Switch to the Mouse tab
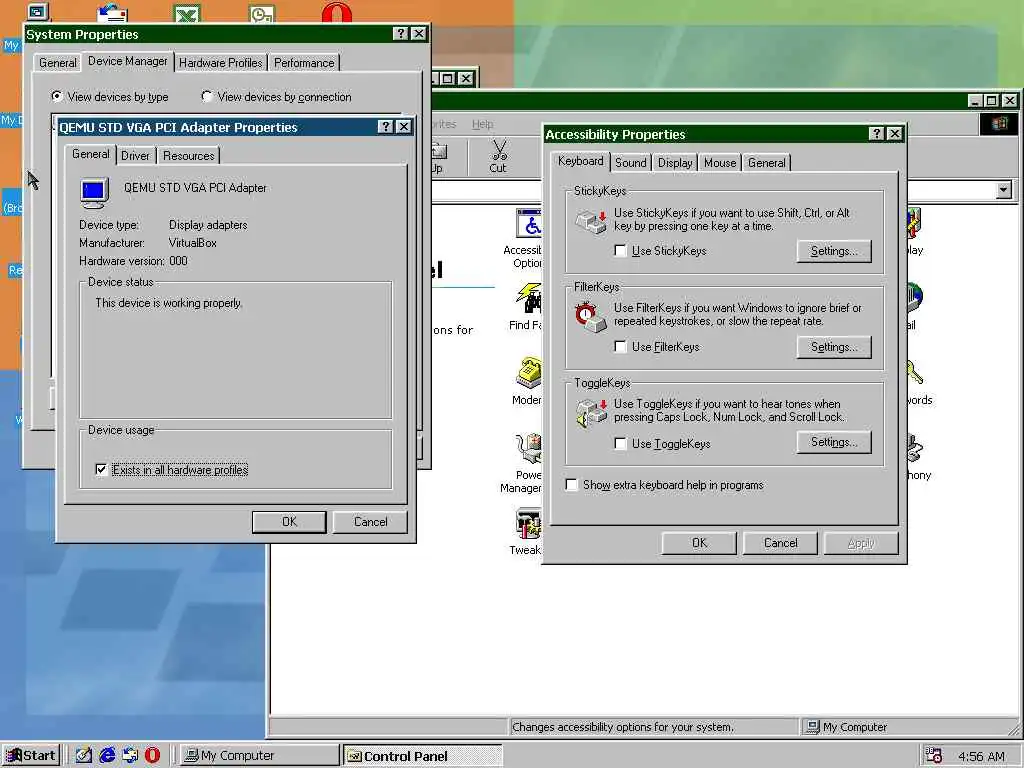1024x768 pixels. pos(720,163)
